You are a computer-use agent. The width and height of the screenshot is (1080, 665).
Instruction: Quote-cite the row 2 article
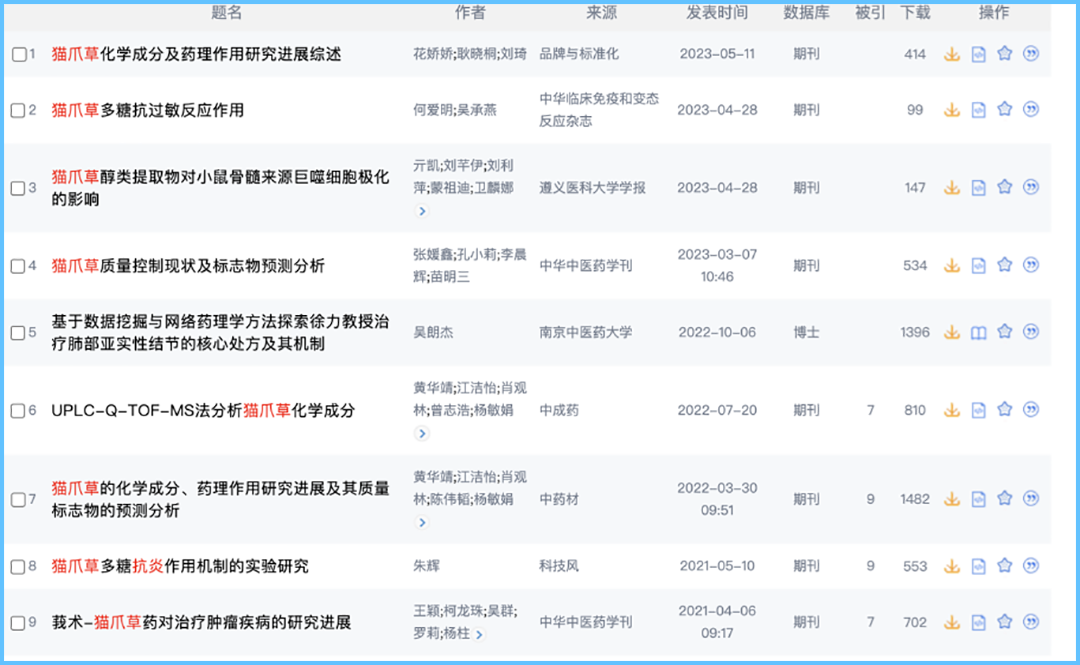pos(1030,110)
